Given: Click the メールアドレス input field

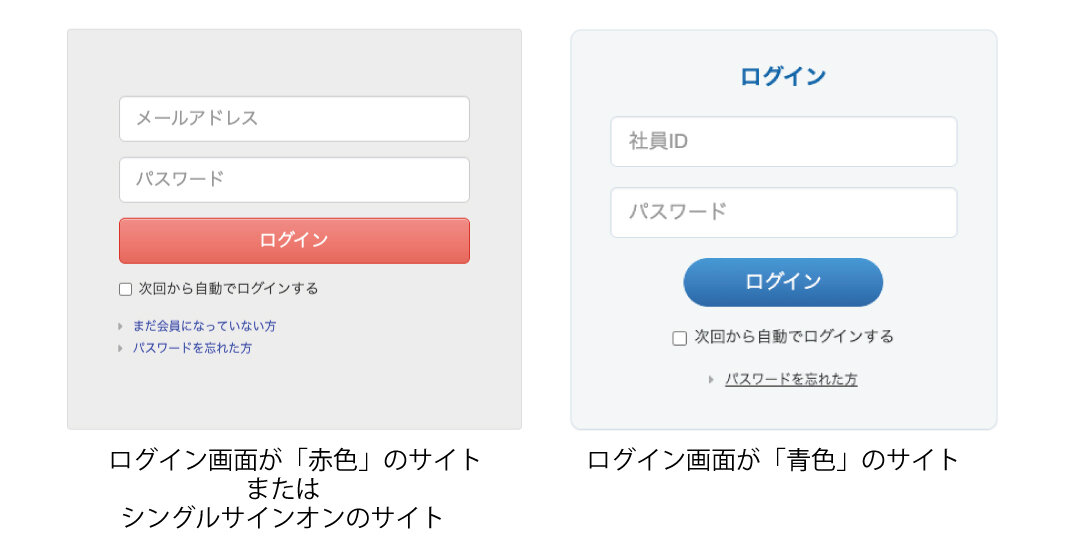Looking at the screenshot, I should click(x=294, y=119).
